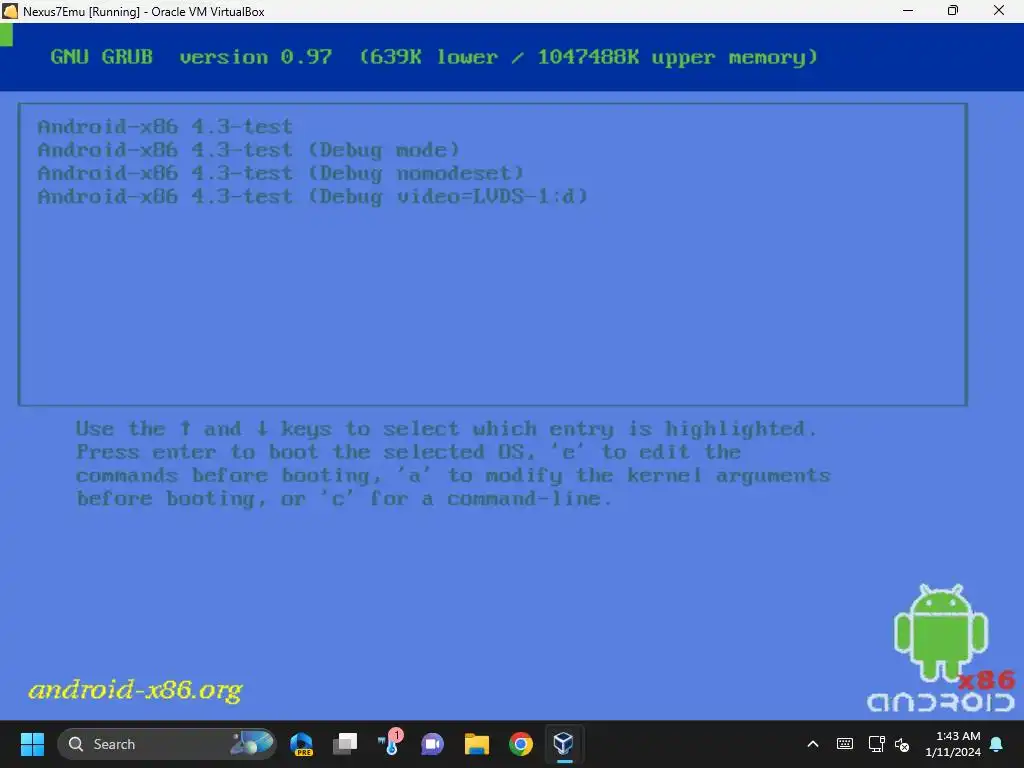Click the VirtualBox window title bar icon
Image resolution: width=1024 pixels, height=768 pixels.
coord(10,11)
